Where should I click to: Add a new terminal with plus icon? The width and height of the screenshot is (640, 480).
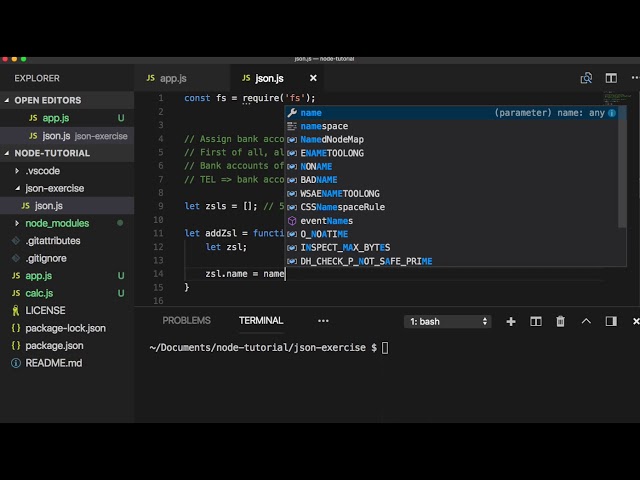(x=511, y=322)
